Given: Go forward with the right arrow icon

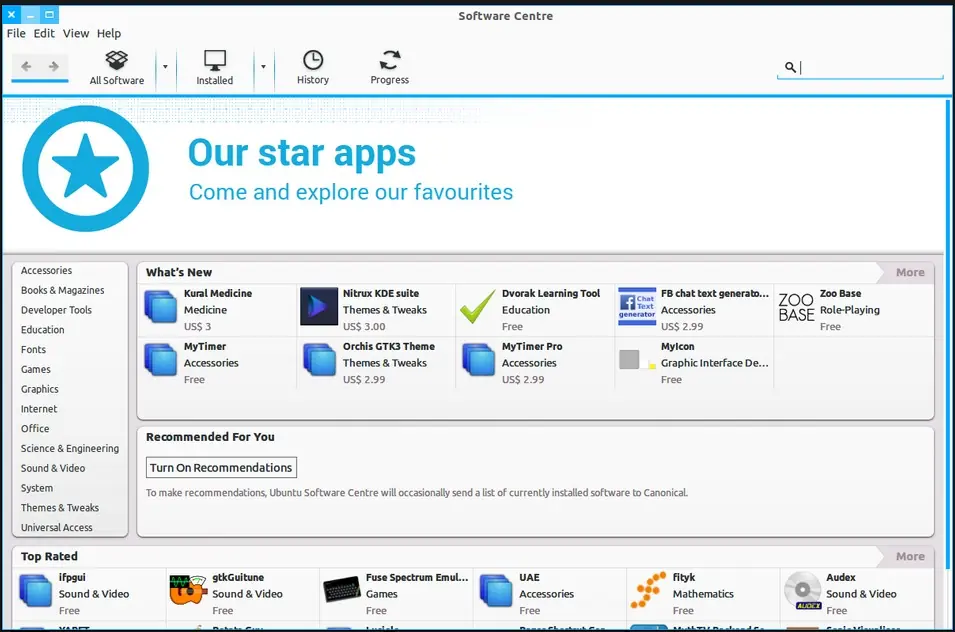Looking at the screenshot, I should tap(54, 66).
